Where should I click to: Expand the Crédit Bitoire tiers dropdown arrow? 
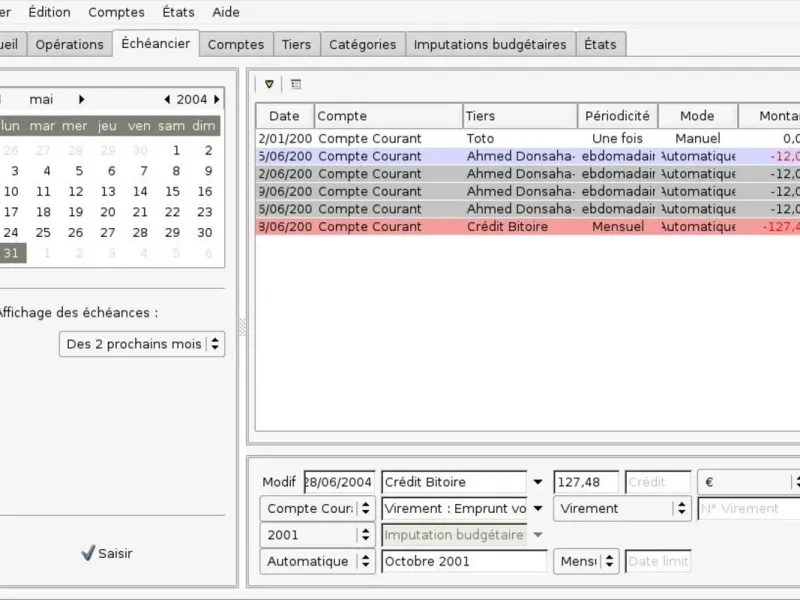[538, 482]
